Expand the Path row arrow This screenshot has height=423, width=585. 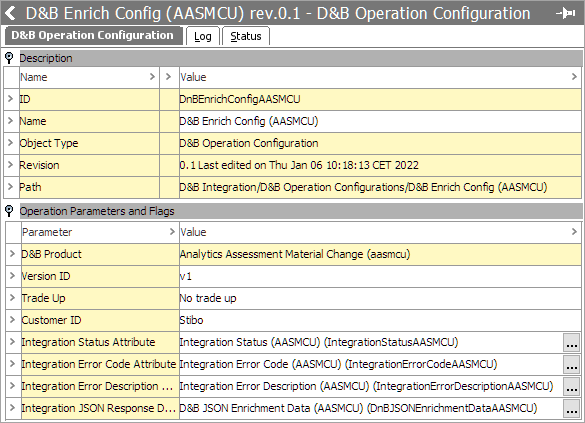10,187
